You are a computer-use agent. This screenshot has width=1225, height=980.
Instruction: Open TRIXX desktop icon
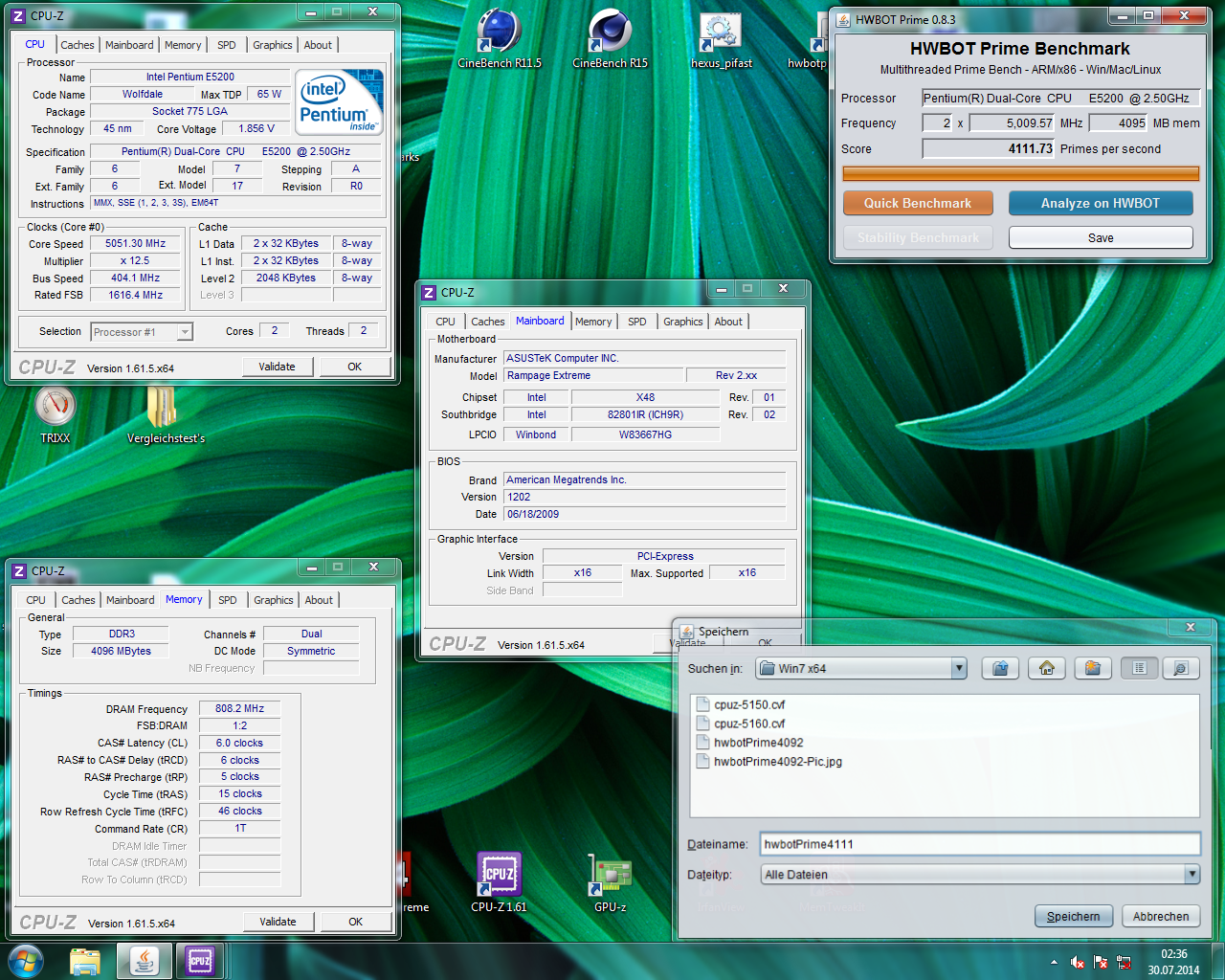click(56, 415)
